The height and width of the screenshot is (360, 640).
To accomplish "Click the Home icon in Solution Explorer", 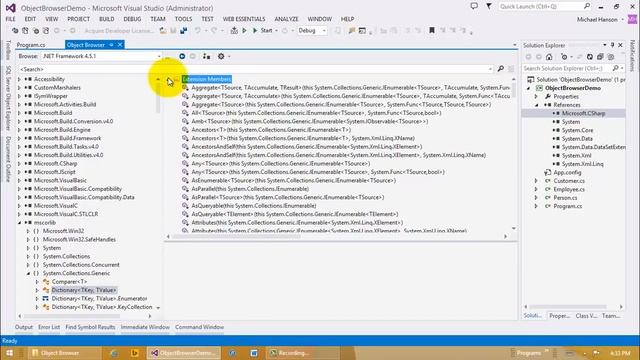I will pos(549,57).
